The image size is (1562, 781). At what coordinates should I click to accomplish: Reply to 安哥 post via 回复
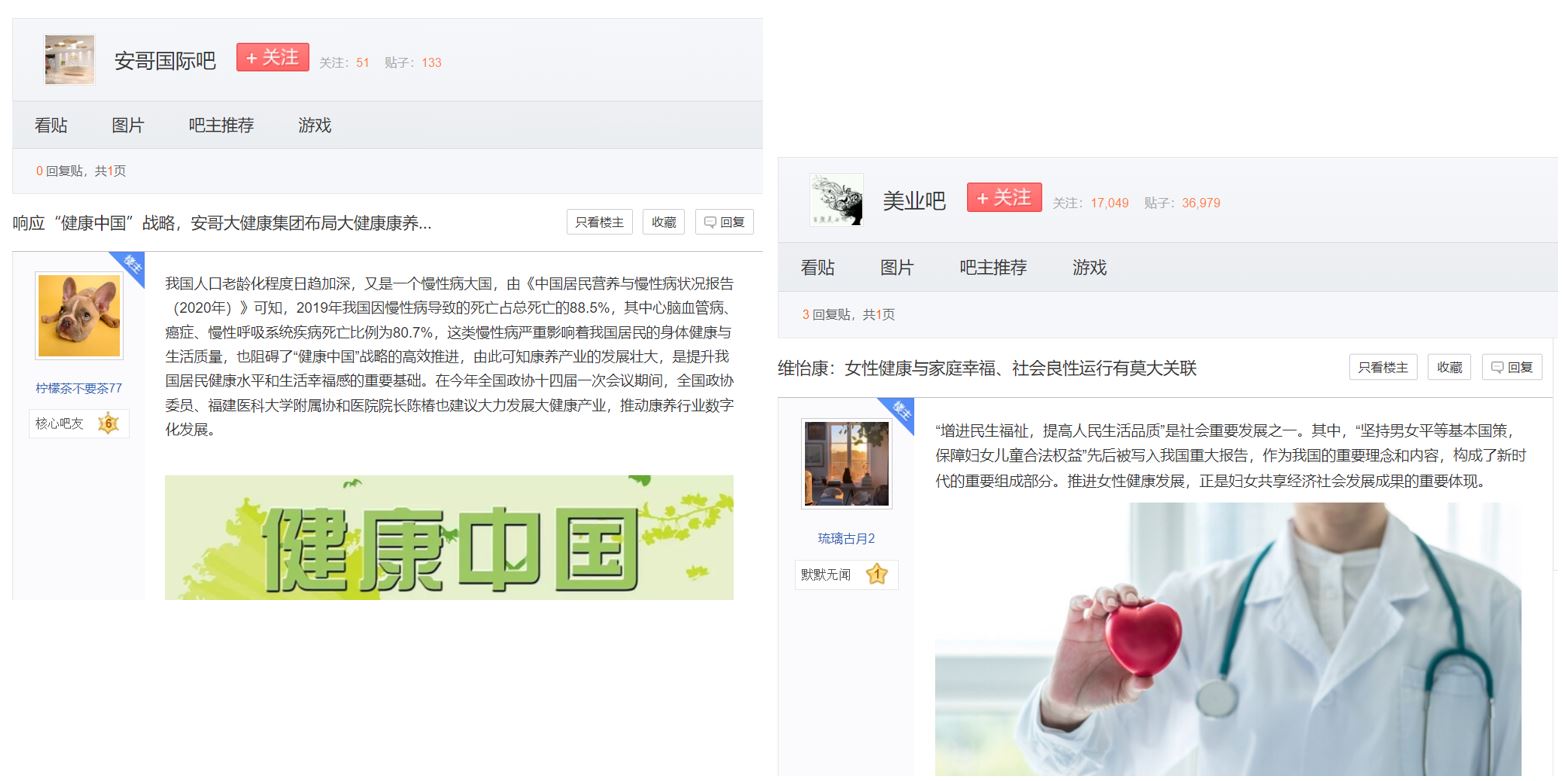tap(724, 222)
